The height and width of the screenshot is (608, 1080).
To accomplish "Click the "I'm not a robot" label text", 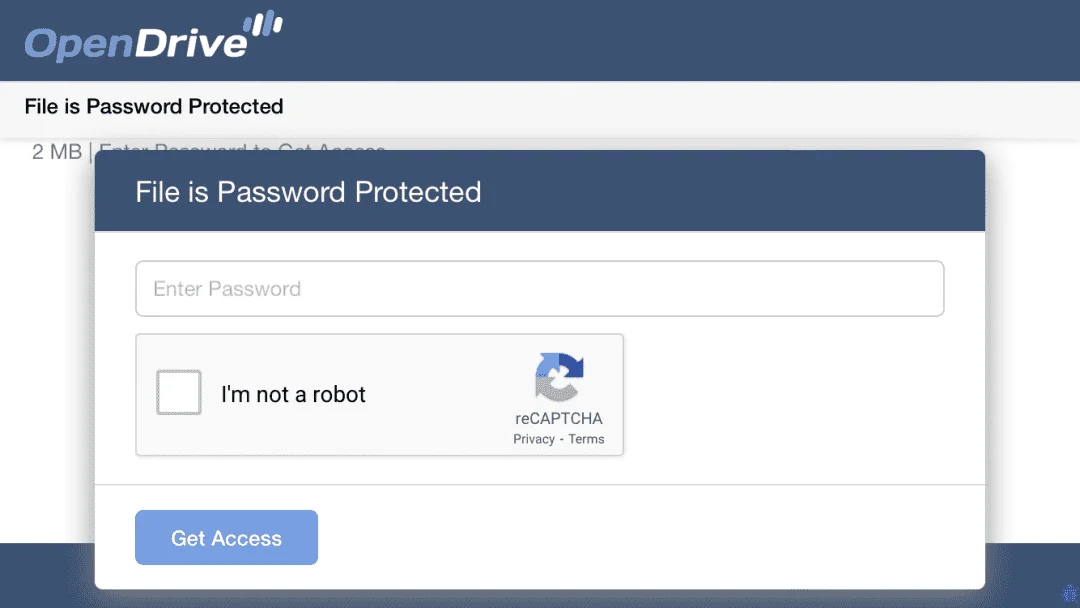I will click(x=293, y=395).
